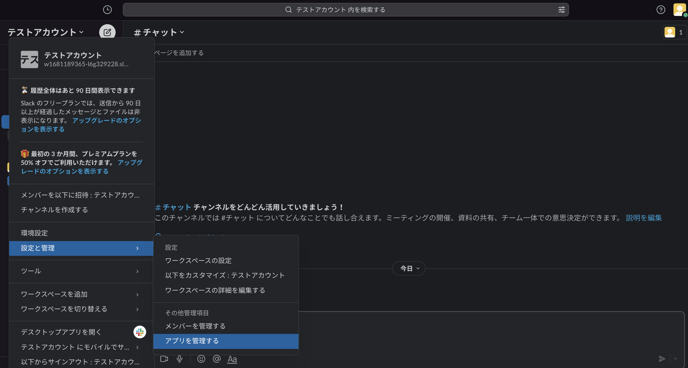Choose 以下をカスタマイズ : テストアカウント
The height and width of the screenshot is (368, 688).
(x=226, y=275)
